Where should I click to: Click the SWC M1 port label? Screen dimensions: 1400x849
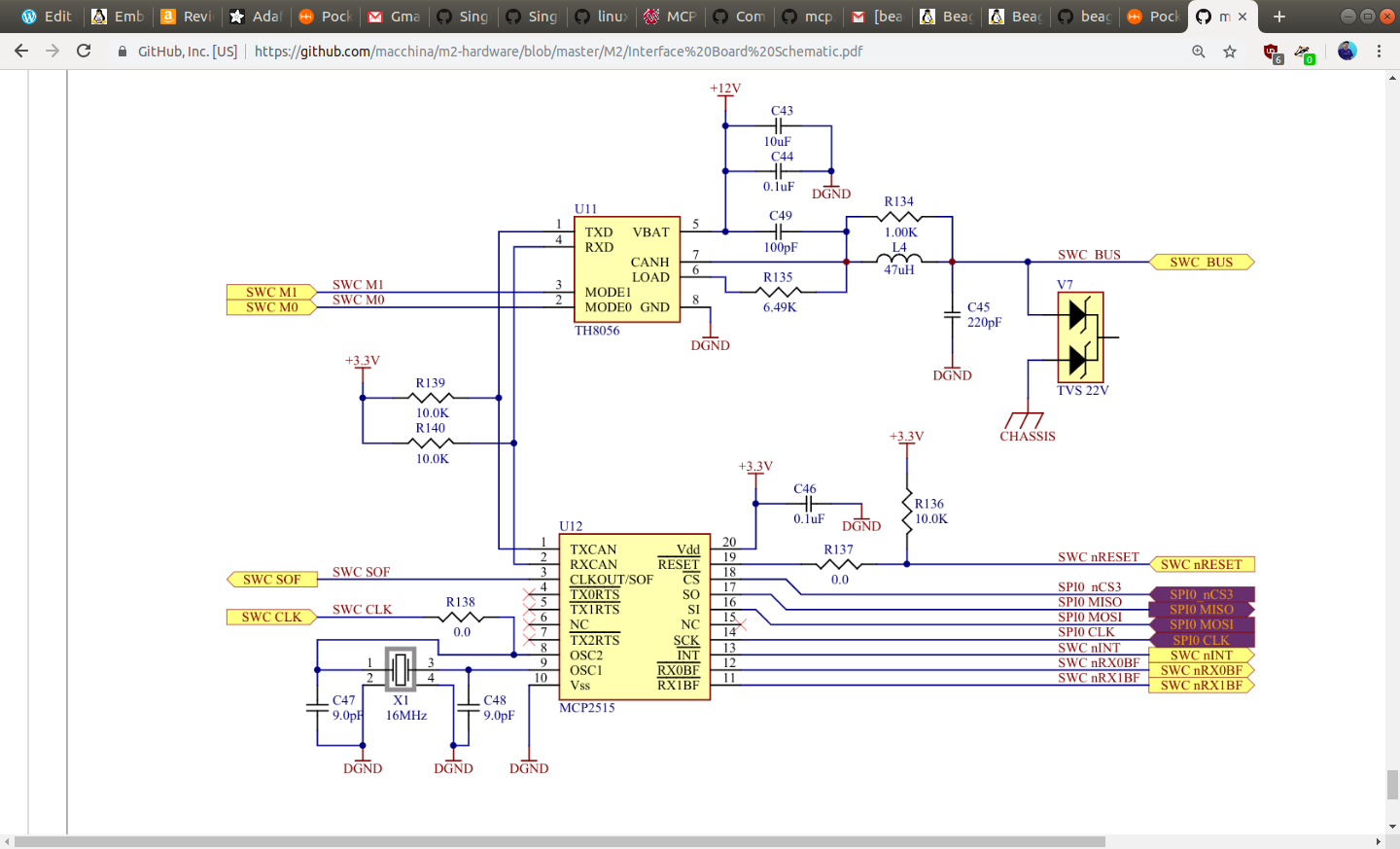coord(272,292)
